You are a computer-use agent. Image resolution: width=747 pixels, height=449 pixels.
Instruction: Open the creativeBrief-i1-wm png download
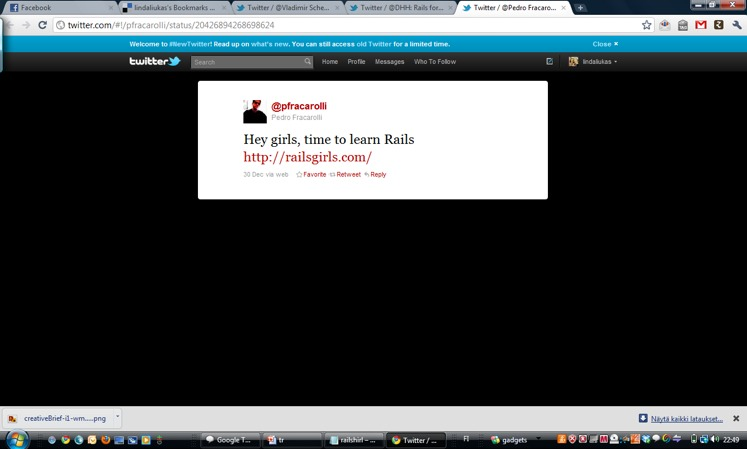(65, 418)
